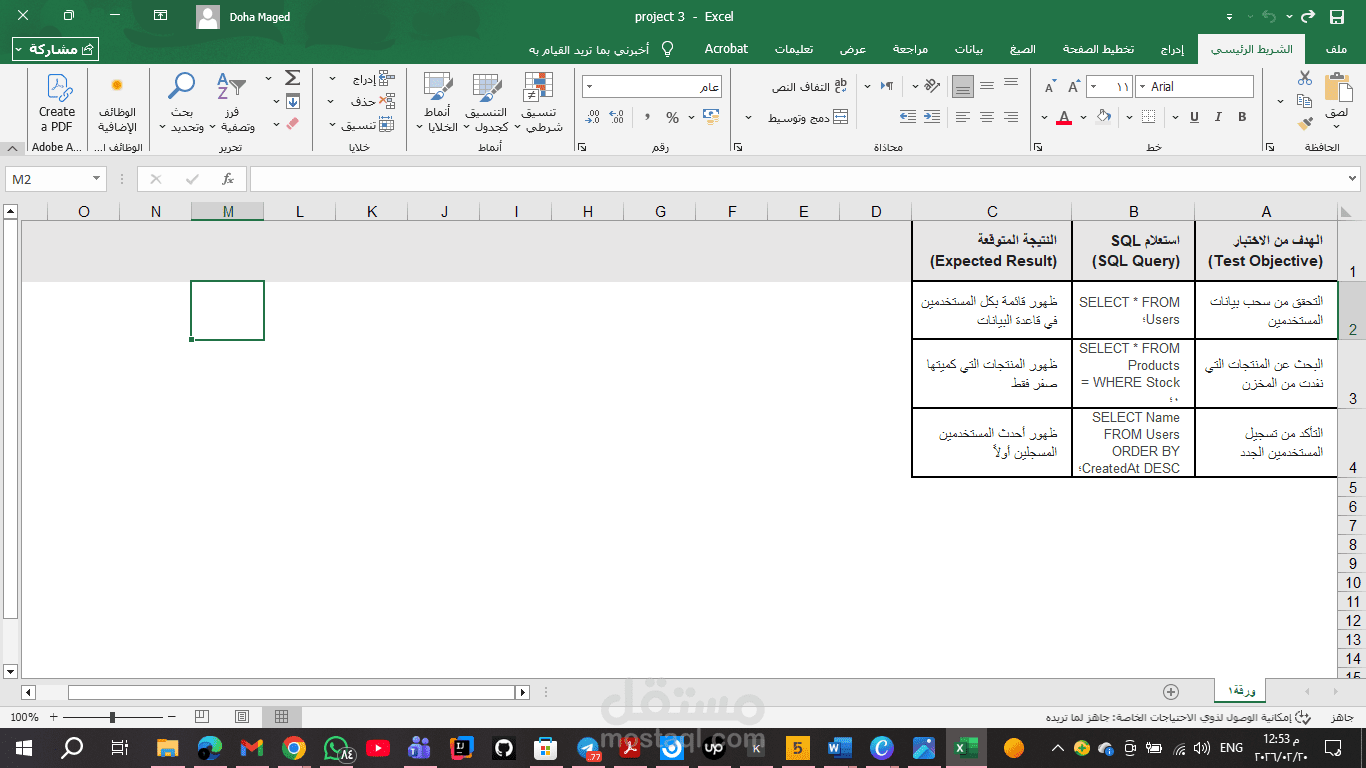Toggle Underline formatting
Image resolution: width=1366 pixels, height=768 pixels.
1193,117
